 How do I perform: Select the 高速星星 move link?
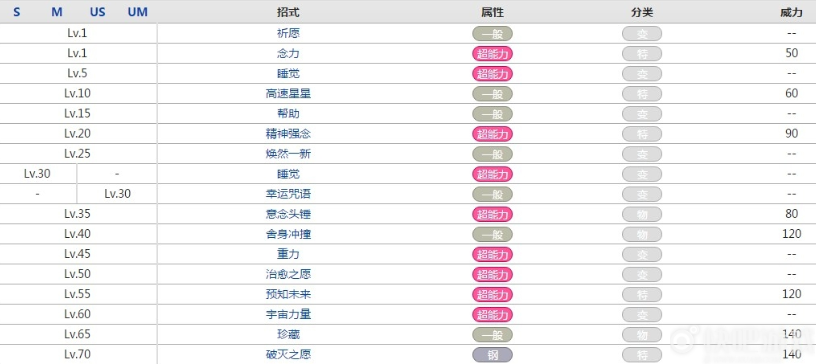[x=288, y=94]
